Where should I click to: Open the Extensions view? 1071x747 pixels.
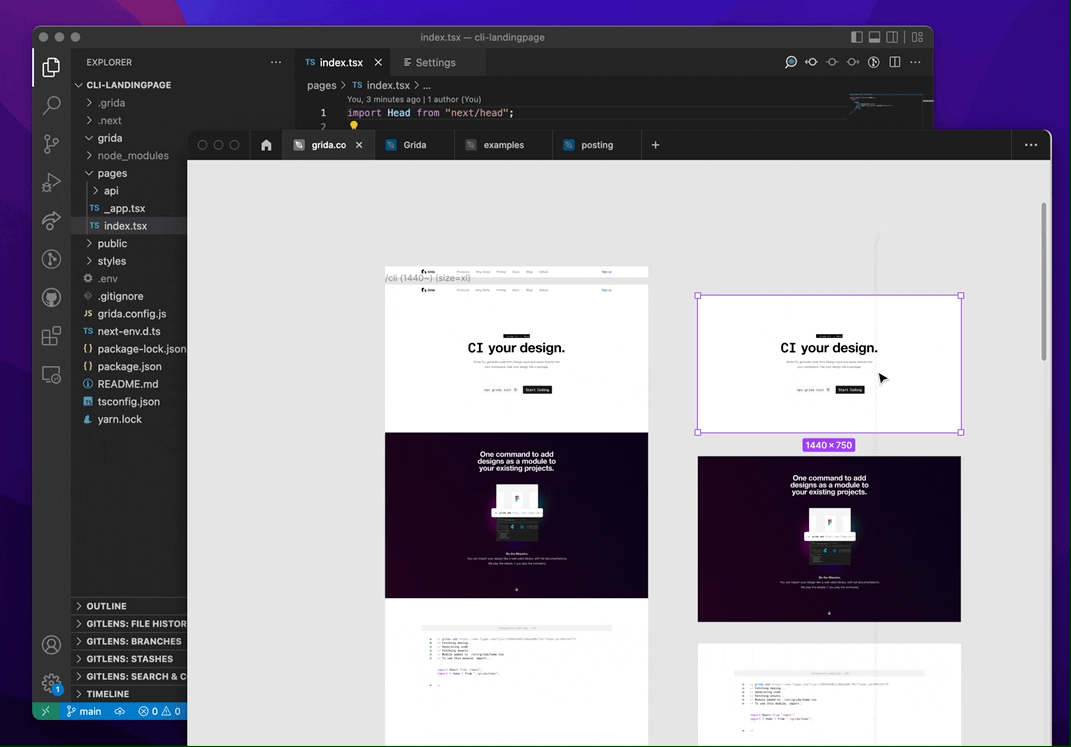pos(51,336)
